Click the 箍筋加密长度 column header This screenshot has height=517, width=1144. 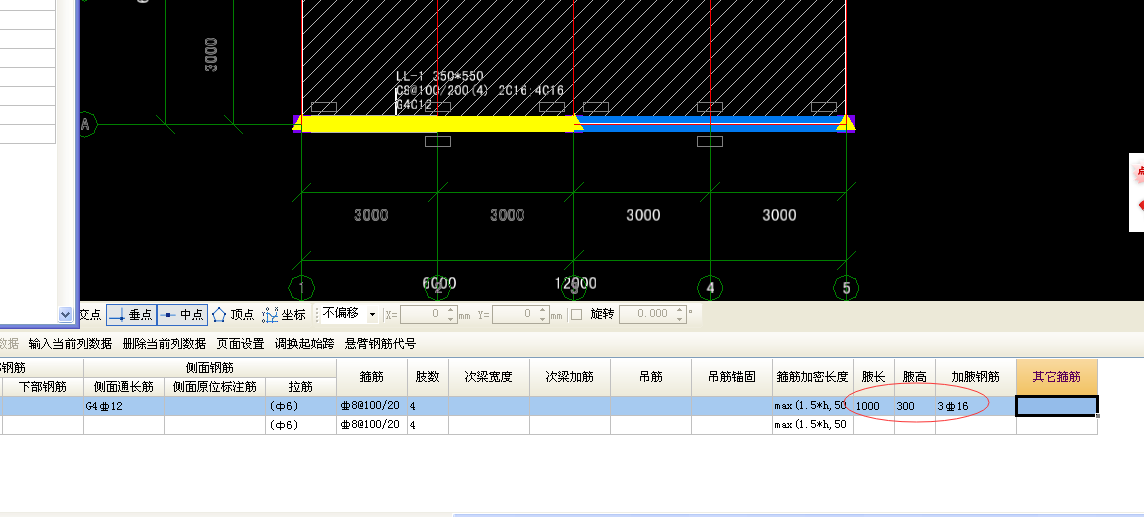pos(812,377)
